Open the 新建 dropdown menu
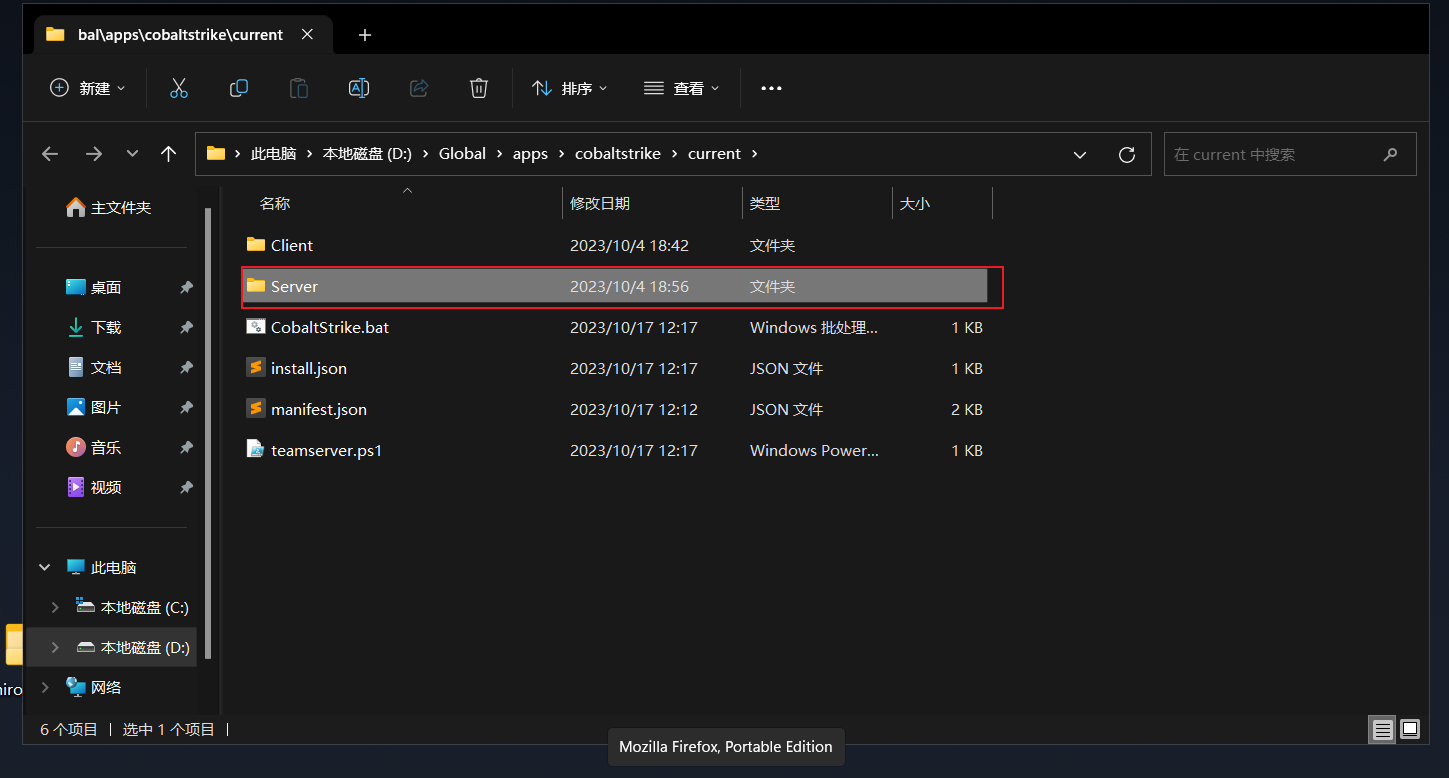 coord(88,88)
